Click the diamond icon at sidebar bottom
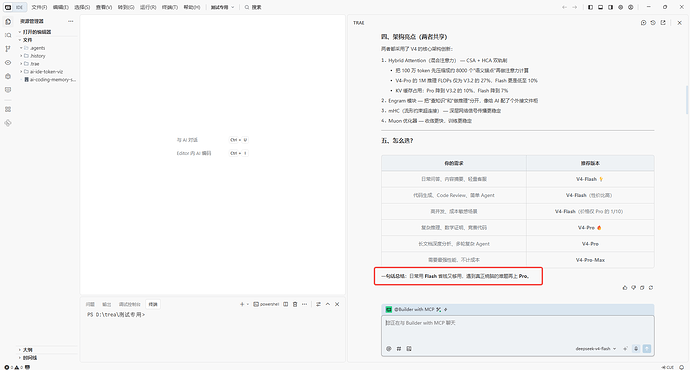This screenshot has width=690, height=370. pyautogui.click(x=8, y=123)
